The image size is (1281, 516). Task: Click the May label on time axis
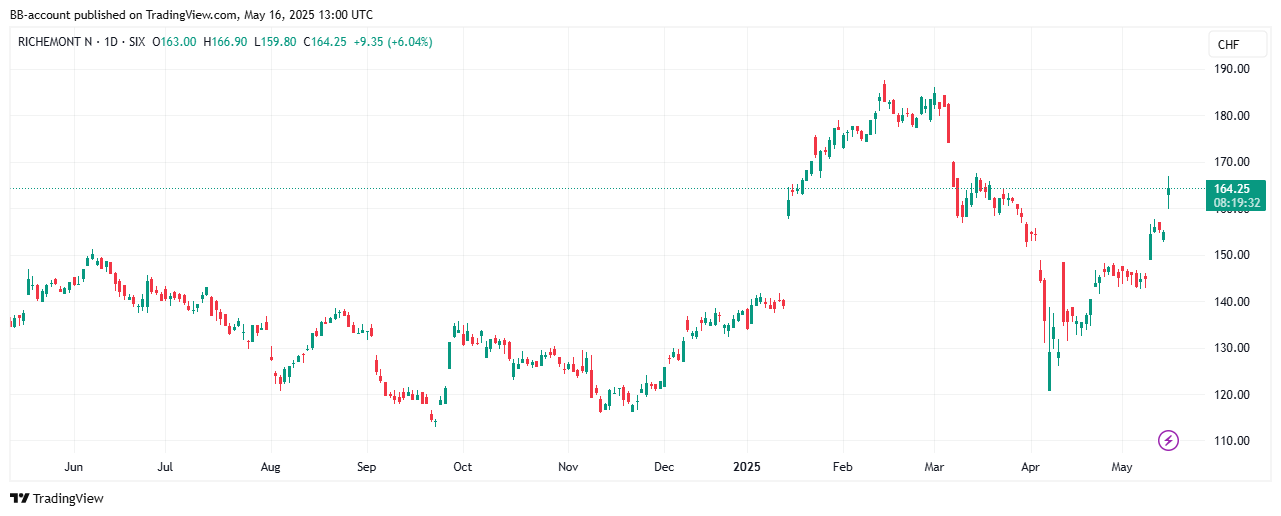coord(1121,467)
